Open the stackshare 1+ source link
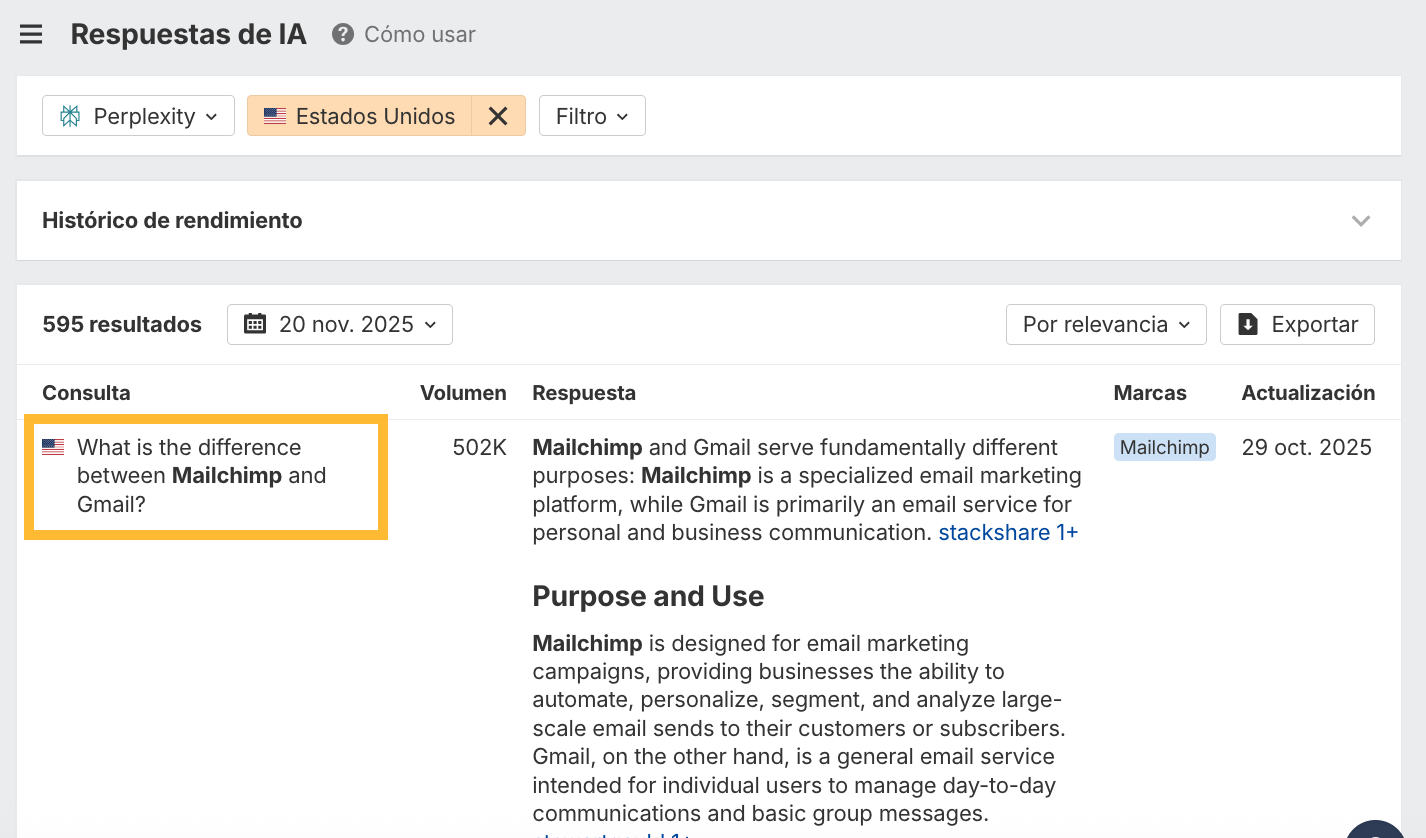 (1007, 532)
